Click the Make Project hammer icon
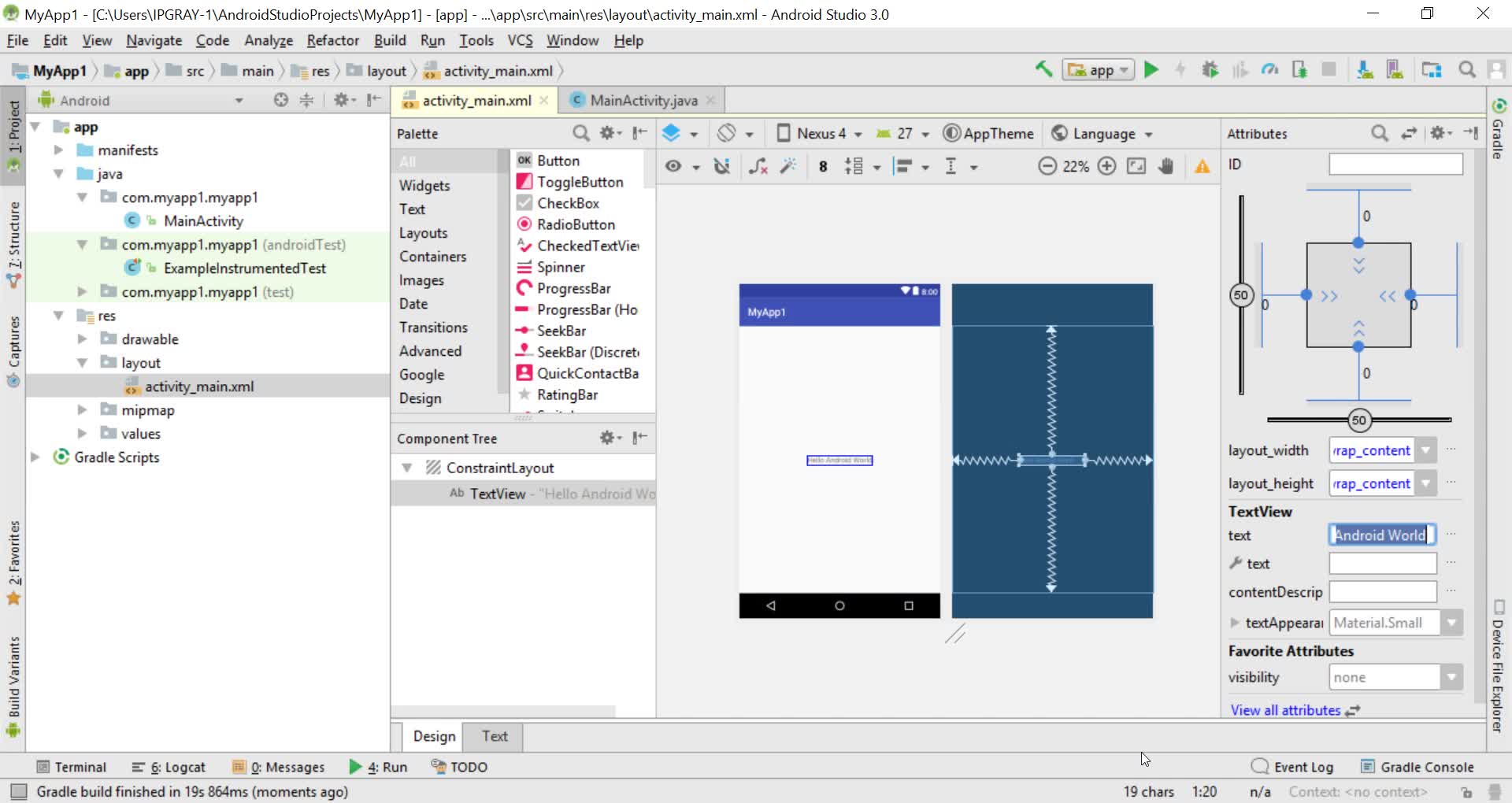The width and height of the screenshot is (1512, 803). [1044, 69]
